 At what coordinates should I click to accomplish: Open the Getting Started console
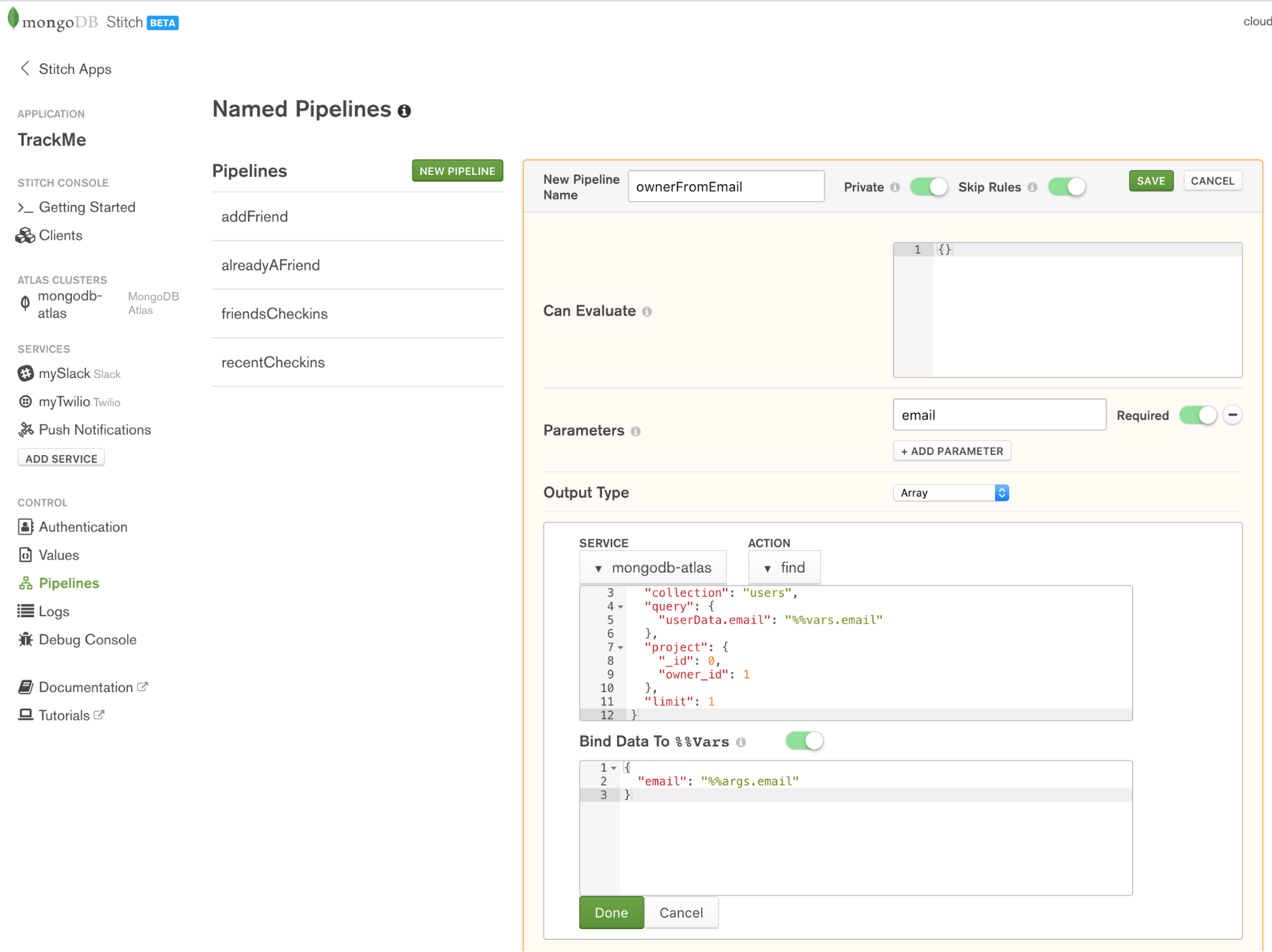(x=87, y=207)
